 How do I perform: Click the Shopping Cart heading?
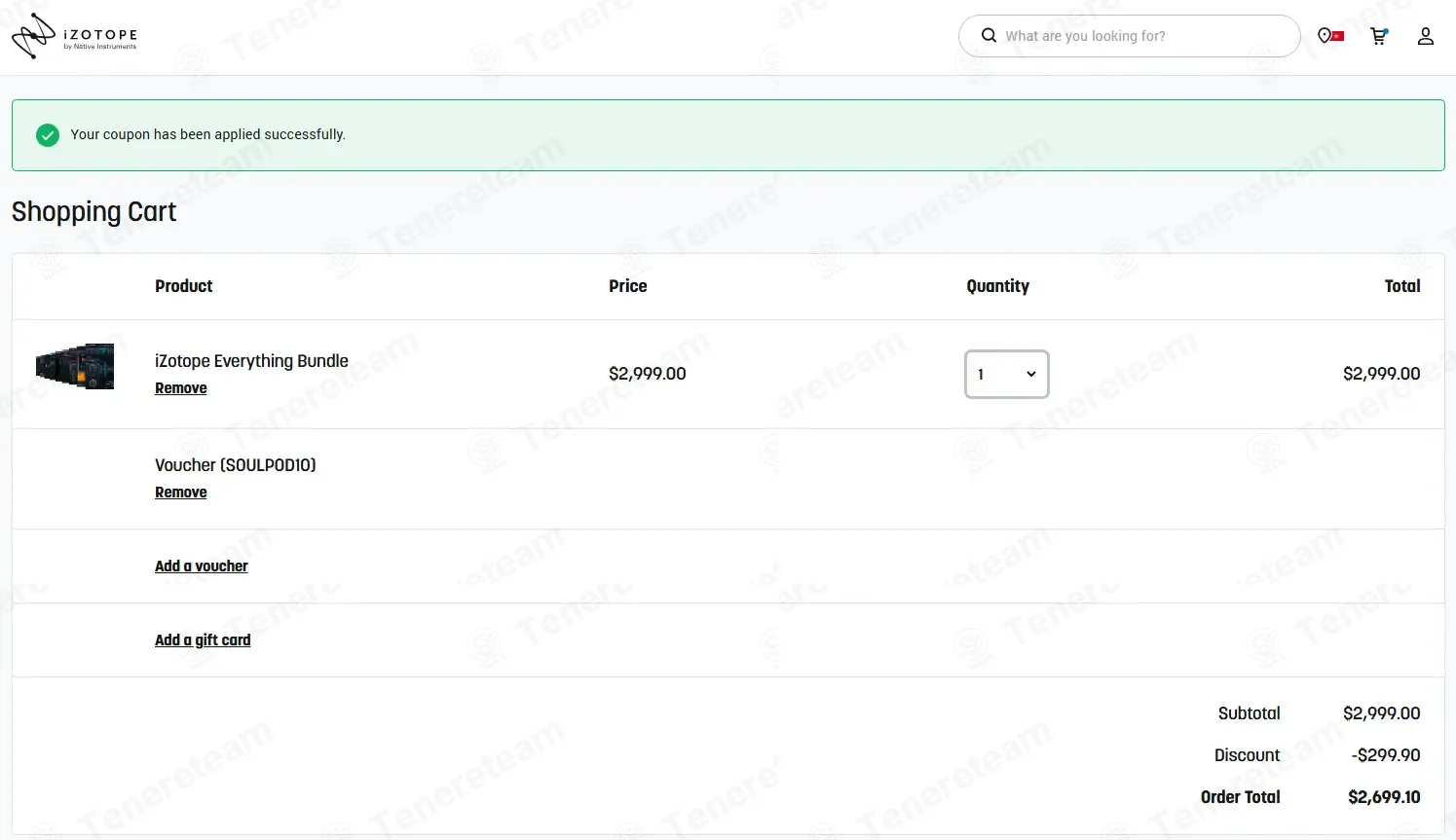point(93,212)
